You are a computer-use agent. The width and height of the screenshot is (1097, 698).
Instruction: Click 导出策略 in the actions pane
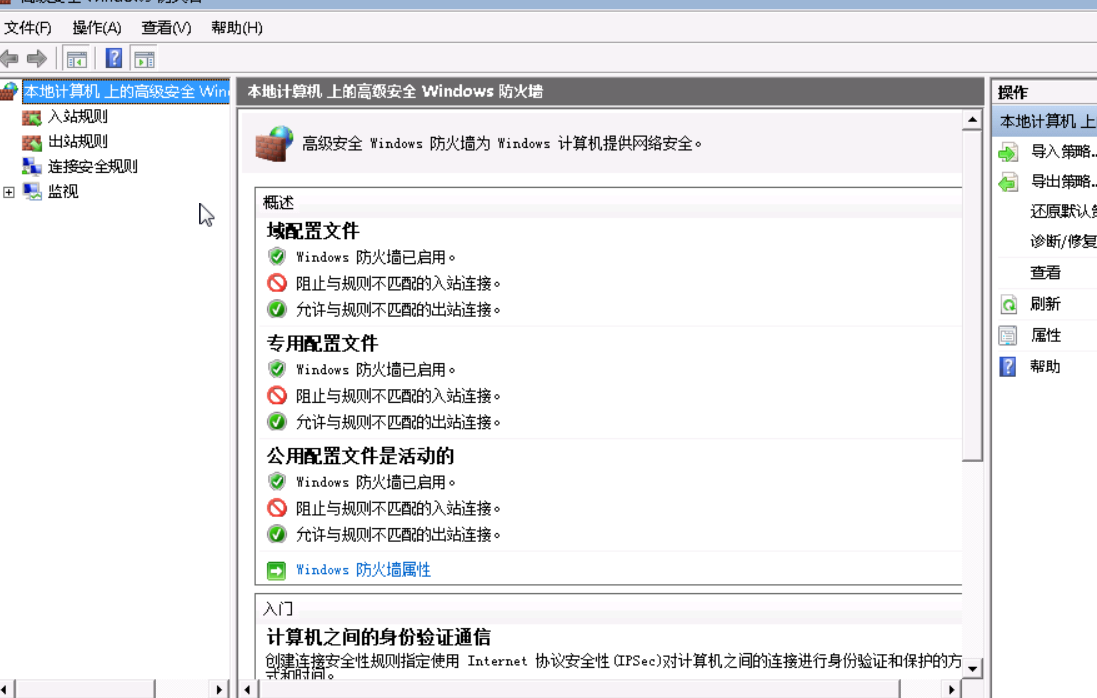click(x=1063, y=182)
